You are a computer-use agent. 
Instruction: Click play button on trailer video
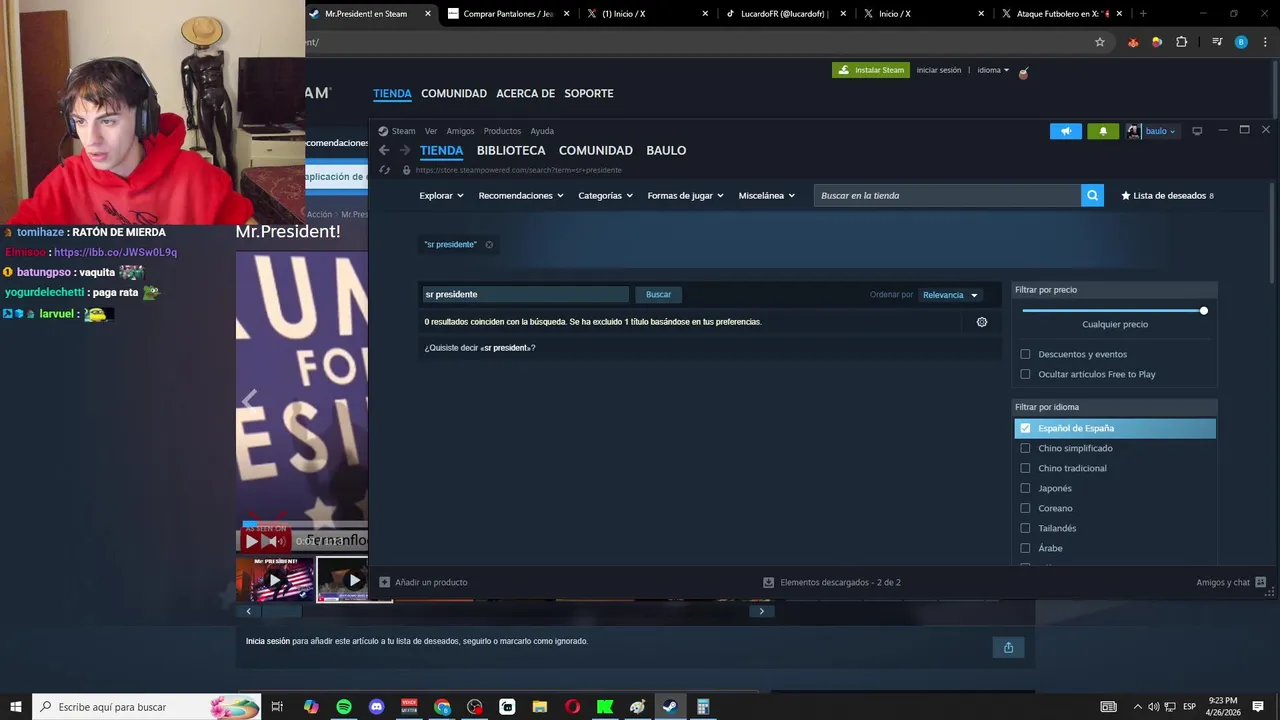(x=252, y=541)
